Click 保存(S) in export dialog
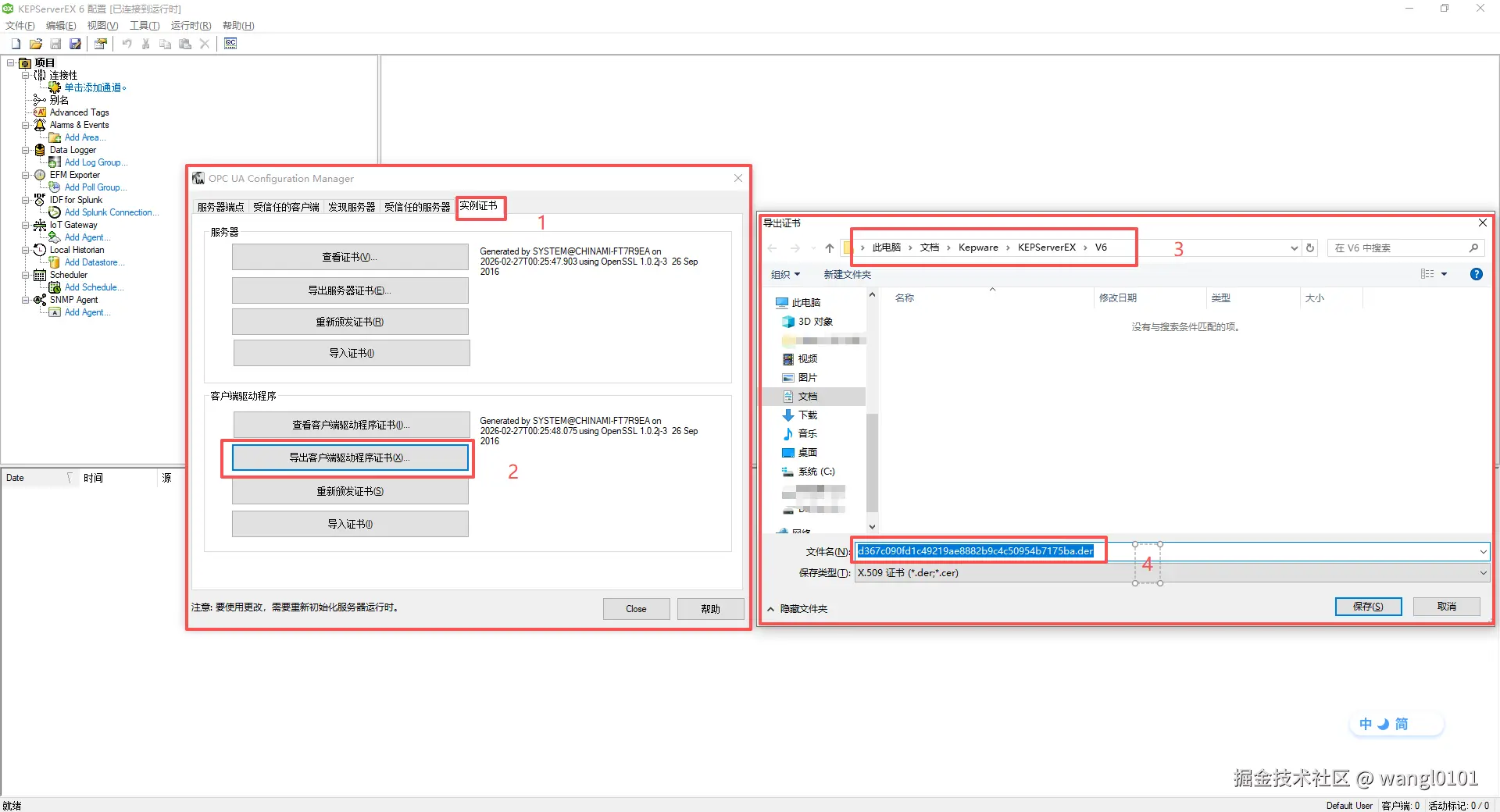Image resolution: width=1500 pixels, height=812 pixels. pos(1368,607)
